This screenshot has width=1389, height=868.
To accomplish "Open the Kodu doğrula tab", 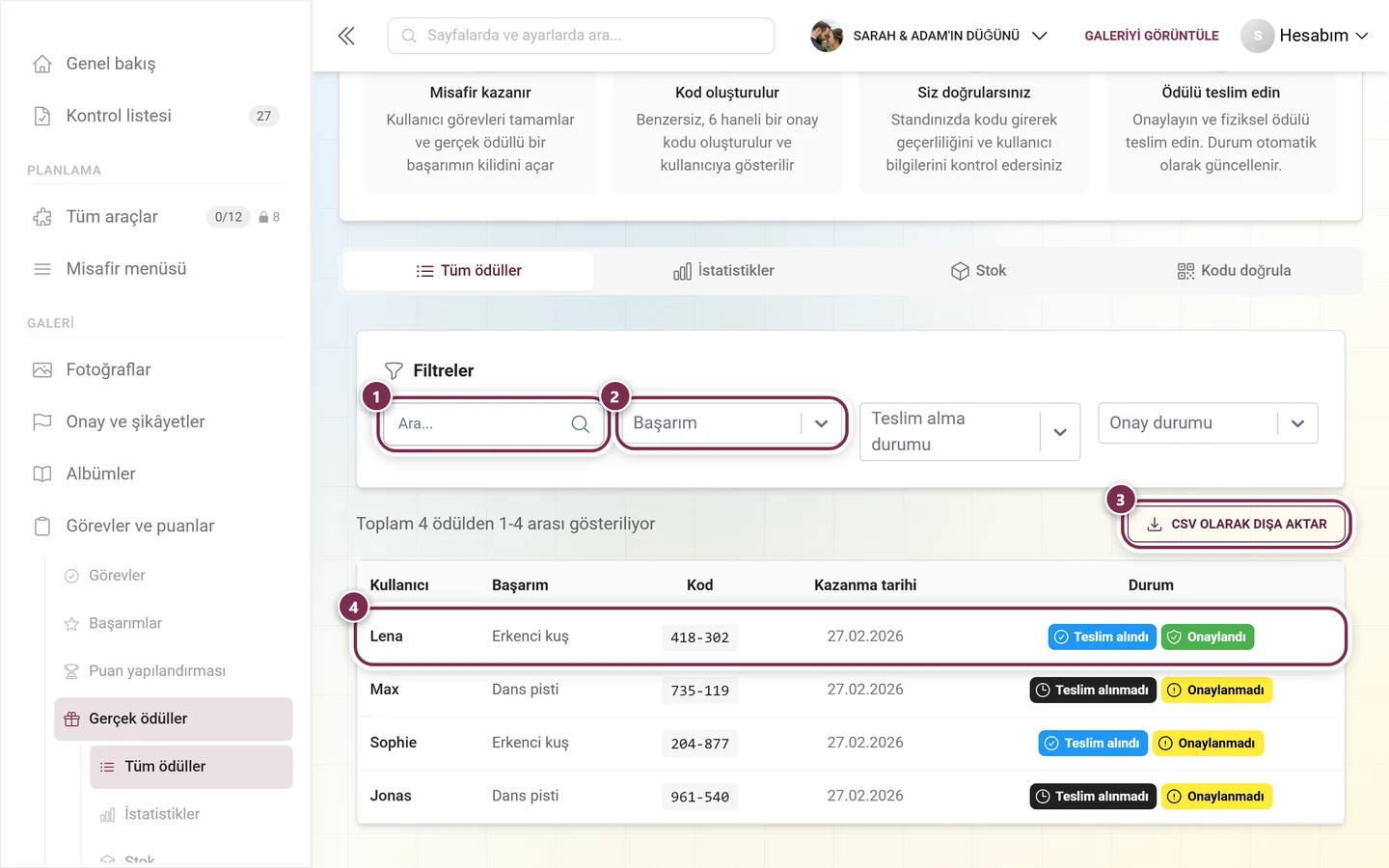I will 1234,271.
